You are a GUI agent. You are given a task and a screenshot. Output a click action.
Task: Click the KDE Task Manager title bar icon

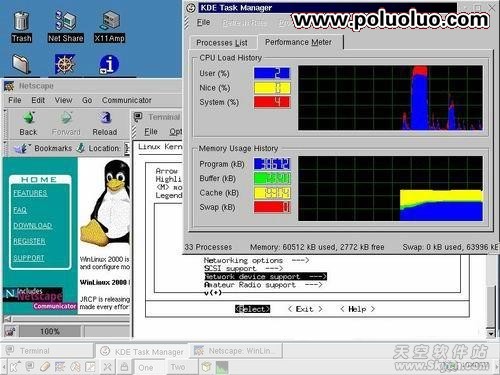(x=191, y=8)
